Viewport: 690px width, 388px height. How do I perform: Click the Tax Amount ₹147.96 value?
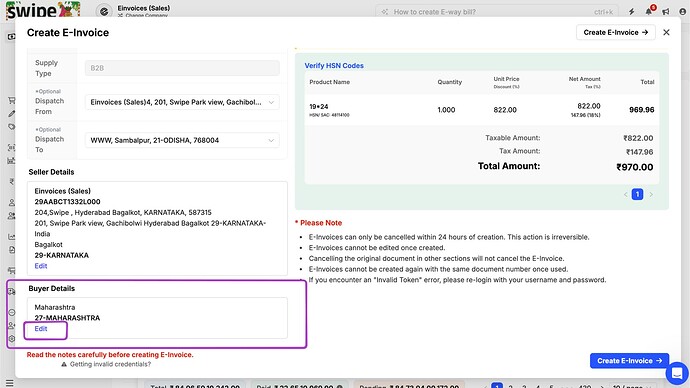pos(639,152)
